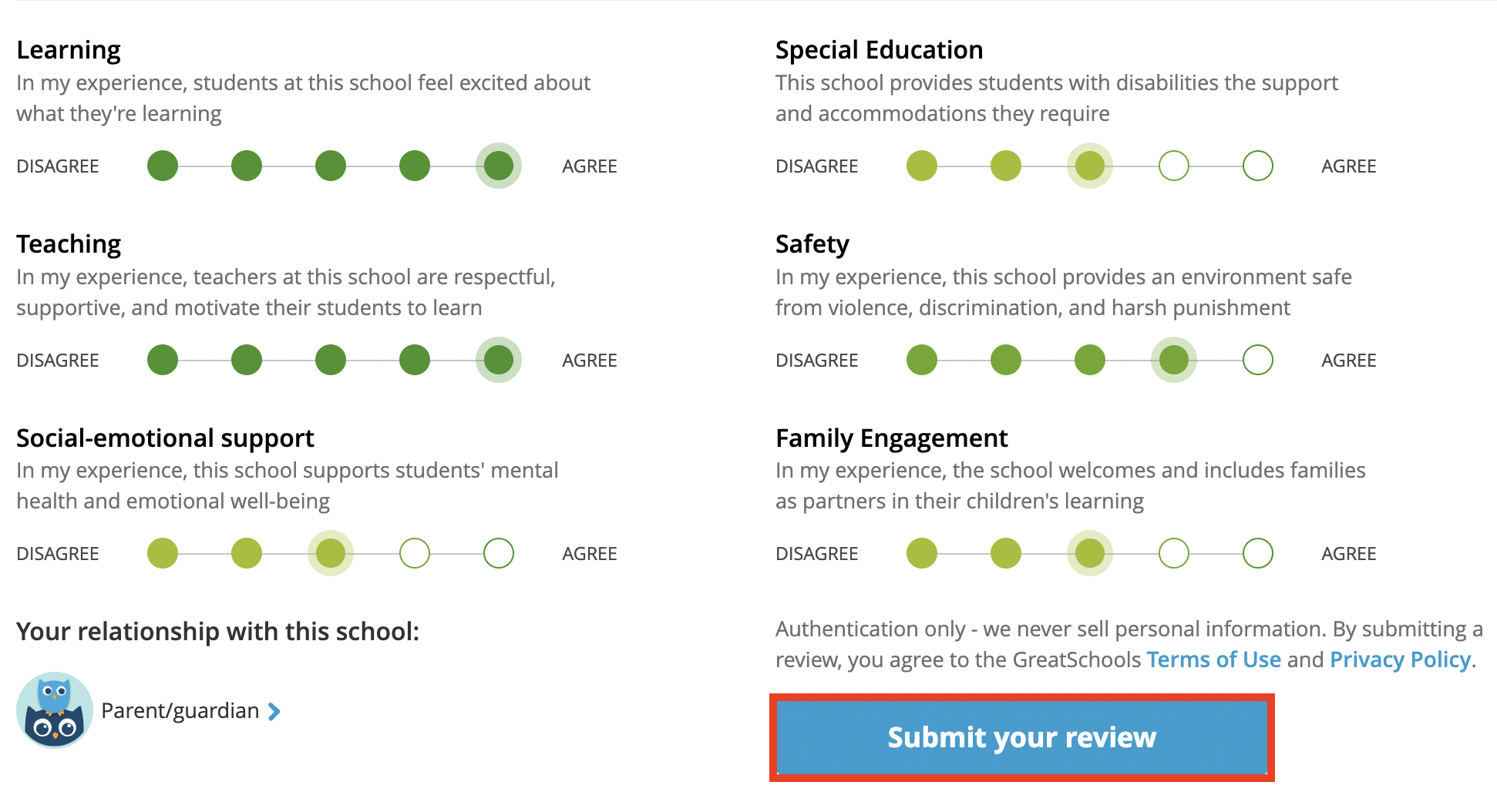1497x812 pixels.
Task: Choose fifth Family Engagement rating dot
Action: tap(1258, 553)
